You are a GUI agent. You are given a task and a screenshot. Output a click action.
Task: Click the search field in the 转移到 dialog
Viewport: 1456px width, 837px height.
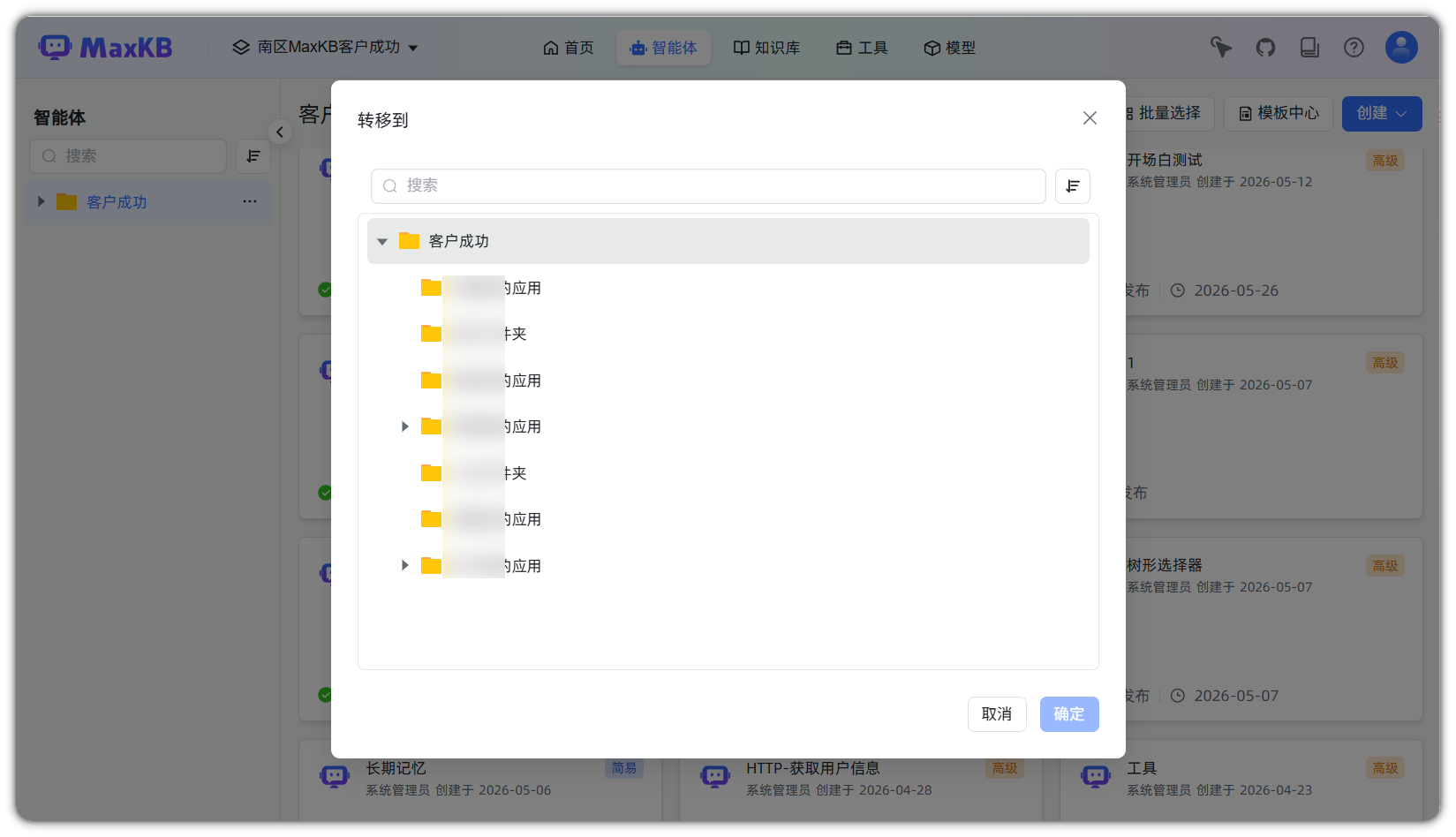click(708, 186)
